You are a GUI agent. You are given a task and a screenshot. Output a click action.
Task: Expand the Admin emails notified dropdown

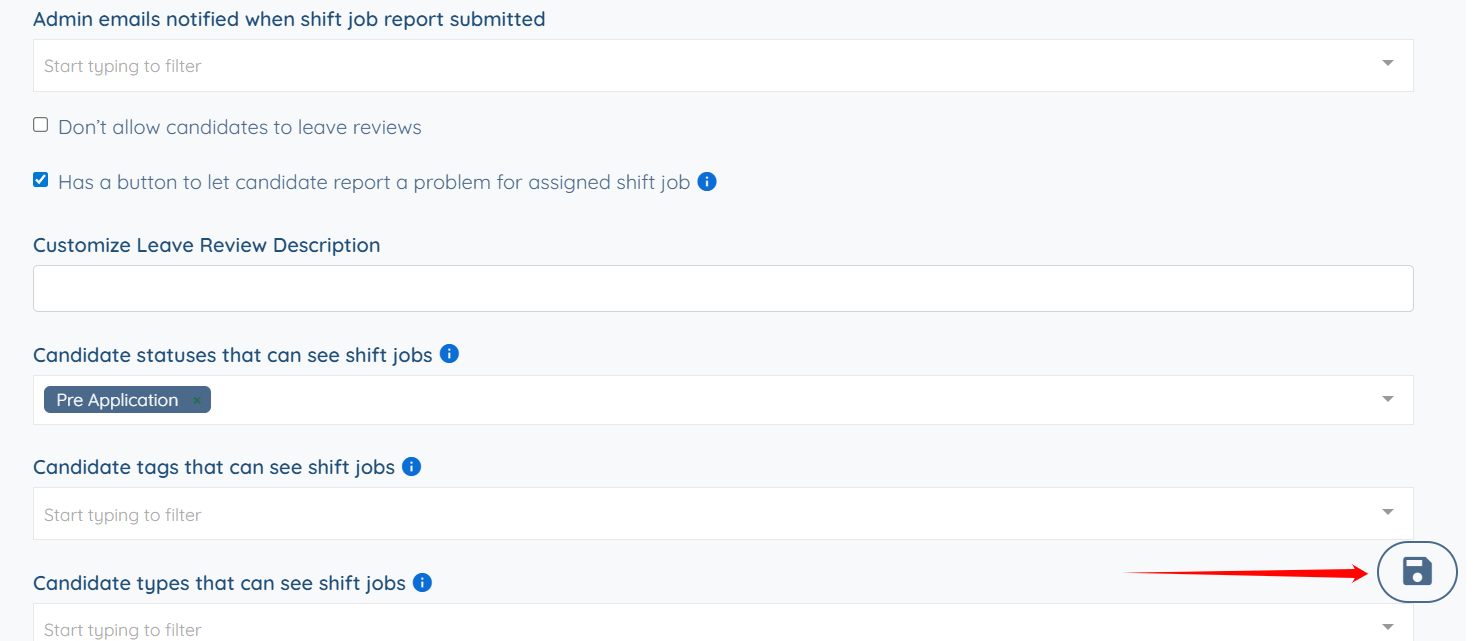(x=1387, y=64)
